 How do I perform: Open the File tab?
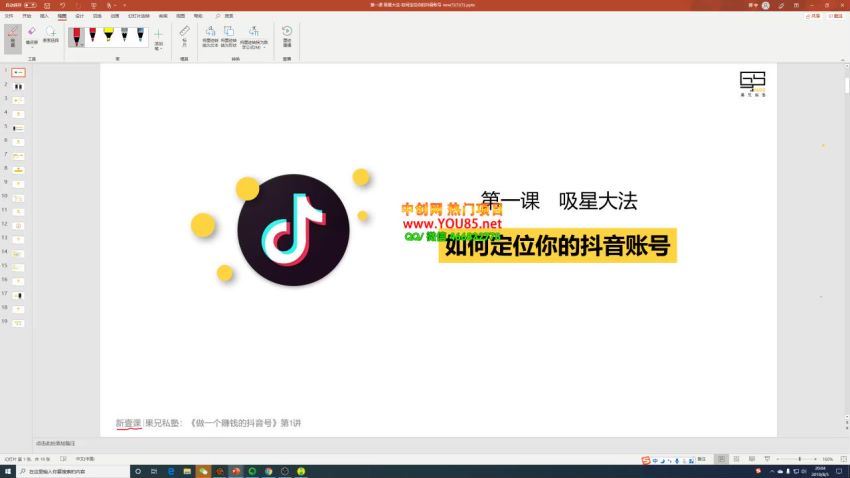pyautogui.click(x=9, y=16)
